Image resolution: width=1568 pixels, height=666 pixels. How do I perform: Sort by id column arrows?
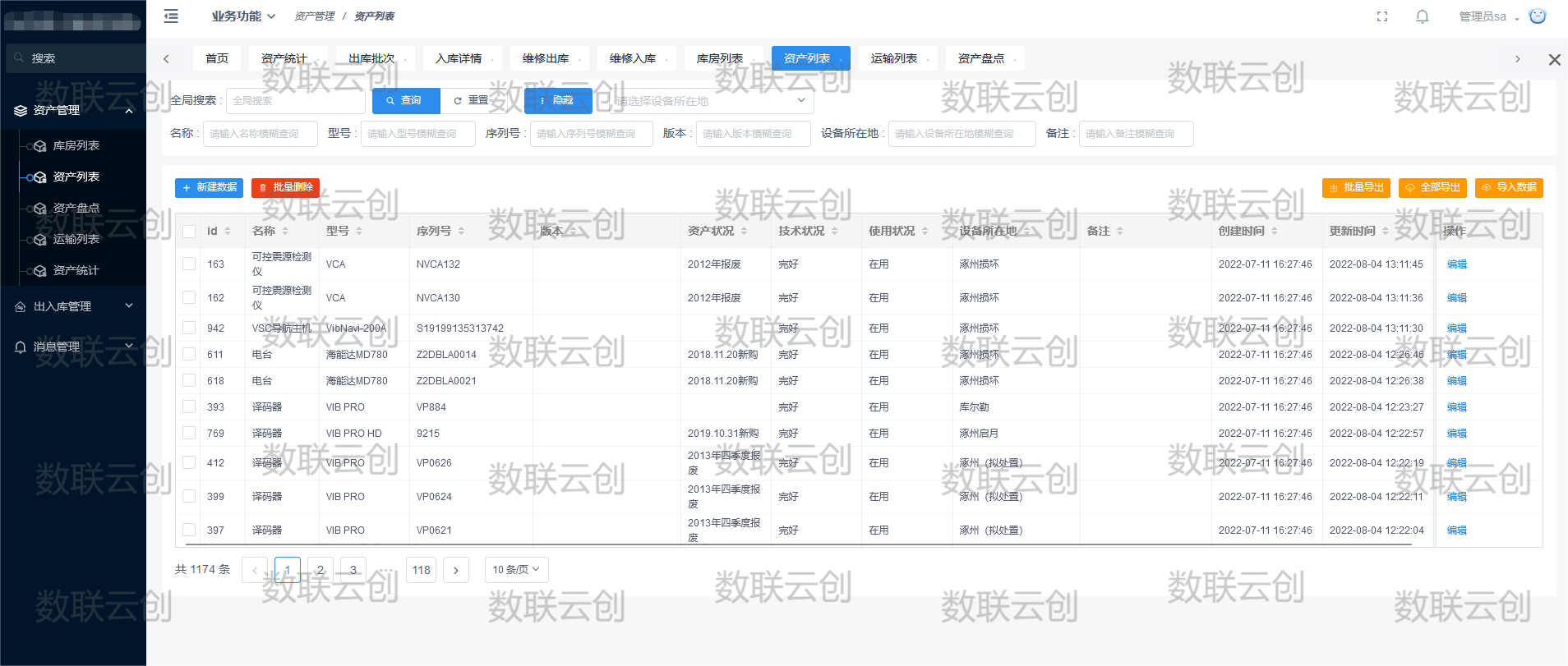point(228,232)
